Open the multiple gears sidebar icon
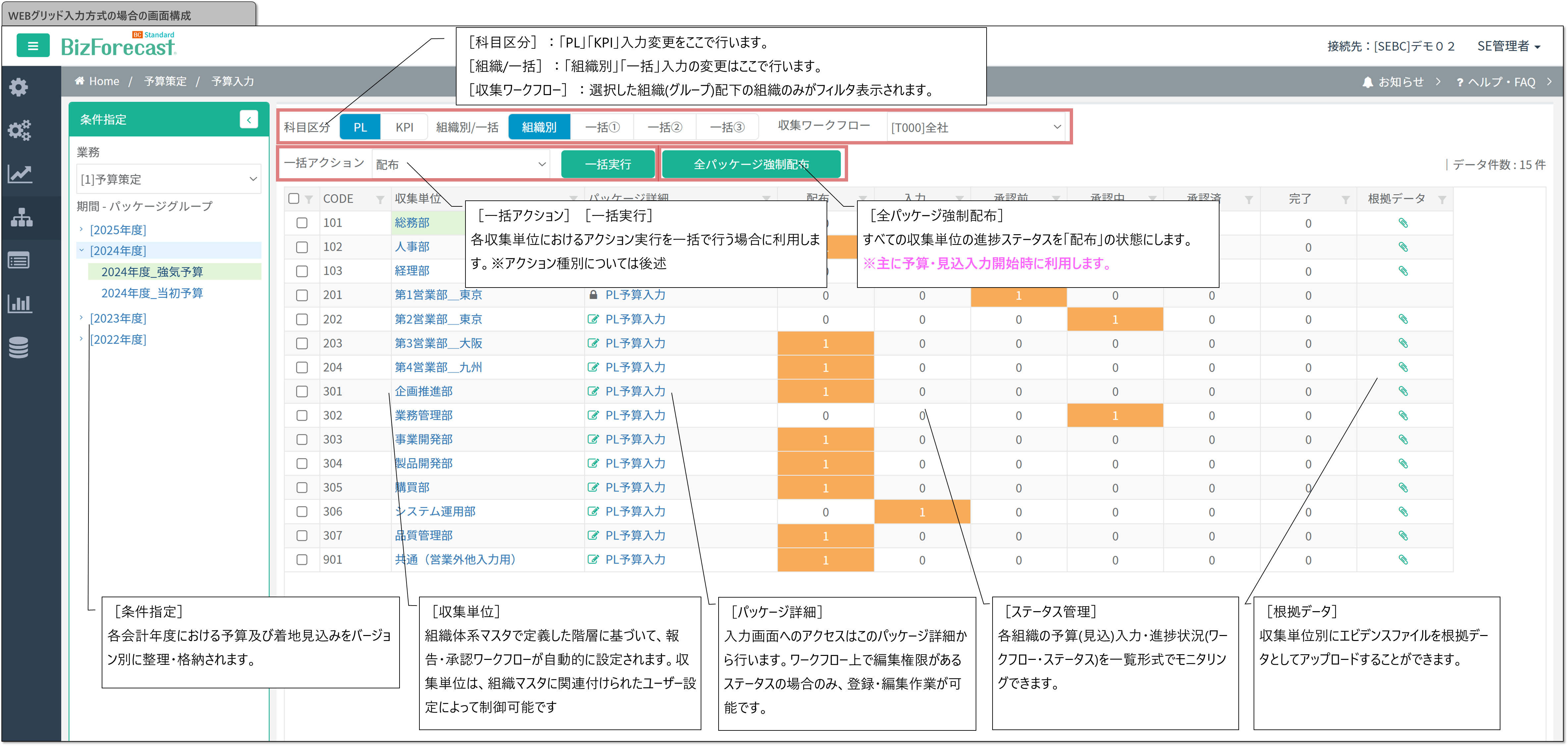Viewport: 1568px width, 746px height. click(19, 130)
